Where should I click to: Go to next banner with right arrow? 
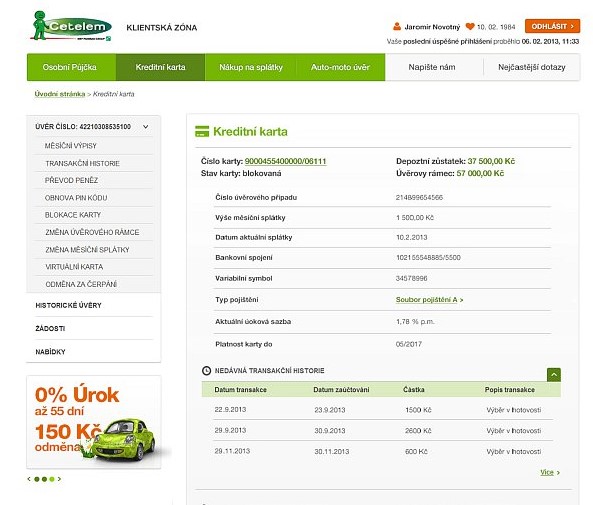[x=59, y=479]
